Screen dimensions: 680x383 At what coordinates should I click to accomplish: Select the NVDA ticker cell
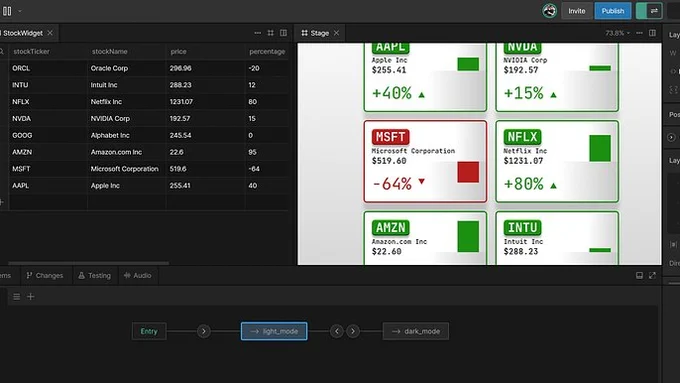click(48, 118)
